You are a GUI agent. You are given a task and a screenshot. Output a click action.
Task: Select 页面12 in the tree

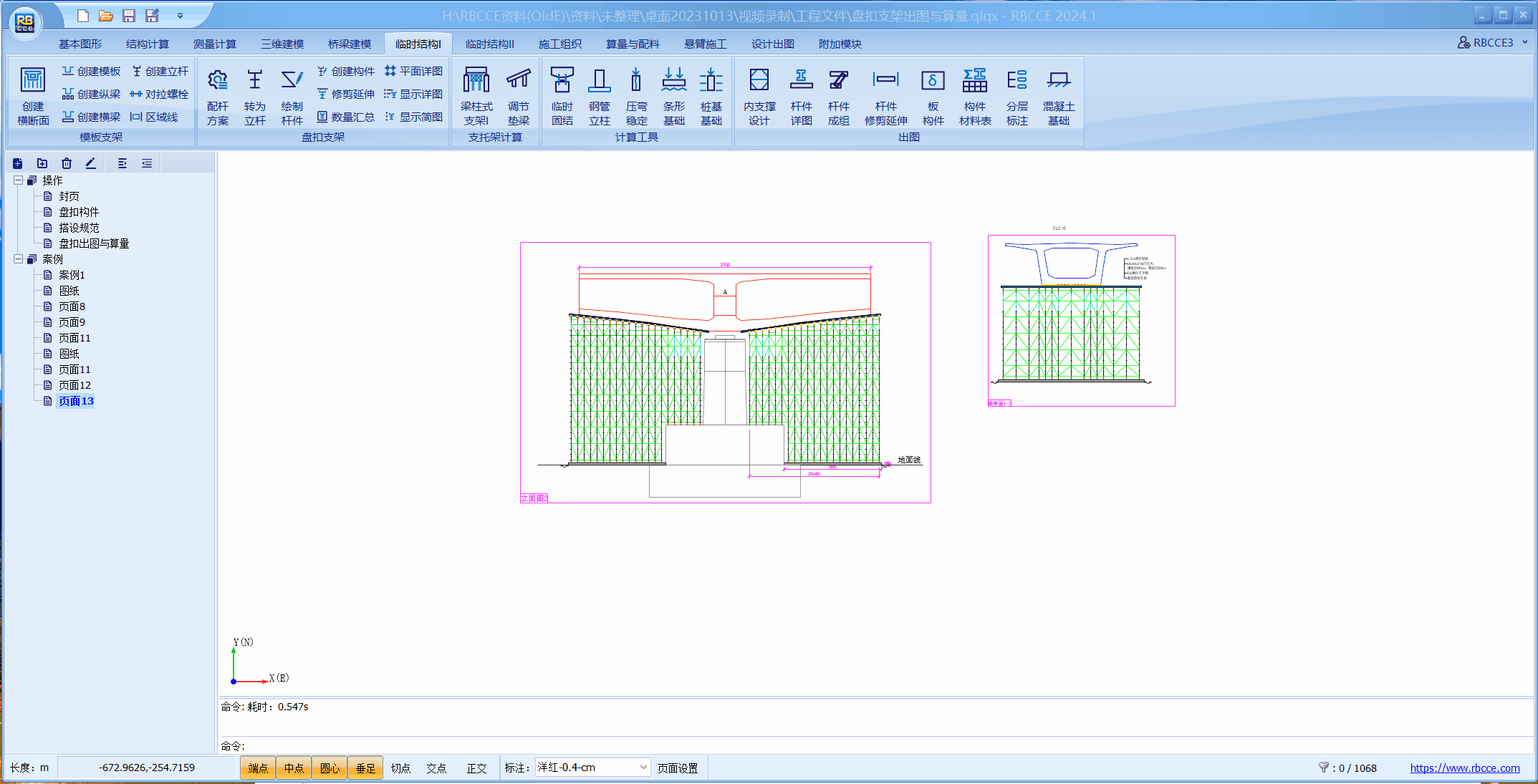click(x=75, y=385)
